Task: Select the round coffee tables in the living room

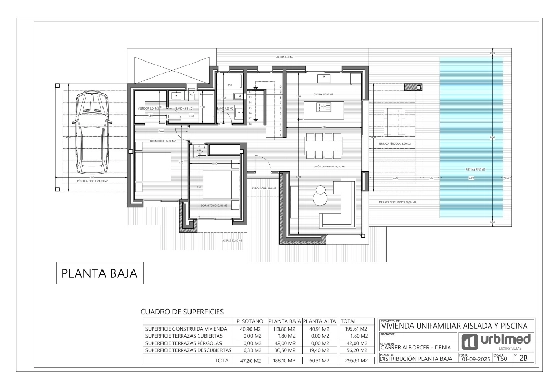Action: 320,195
